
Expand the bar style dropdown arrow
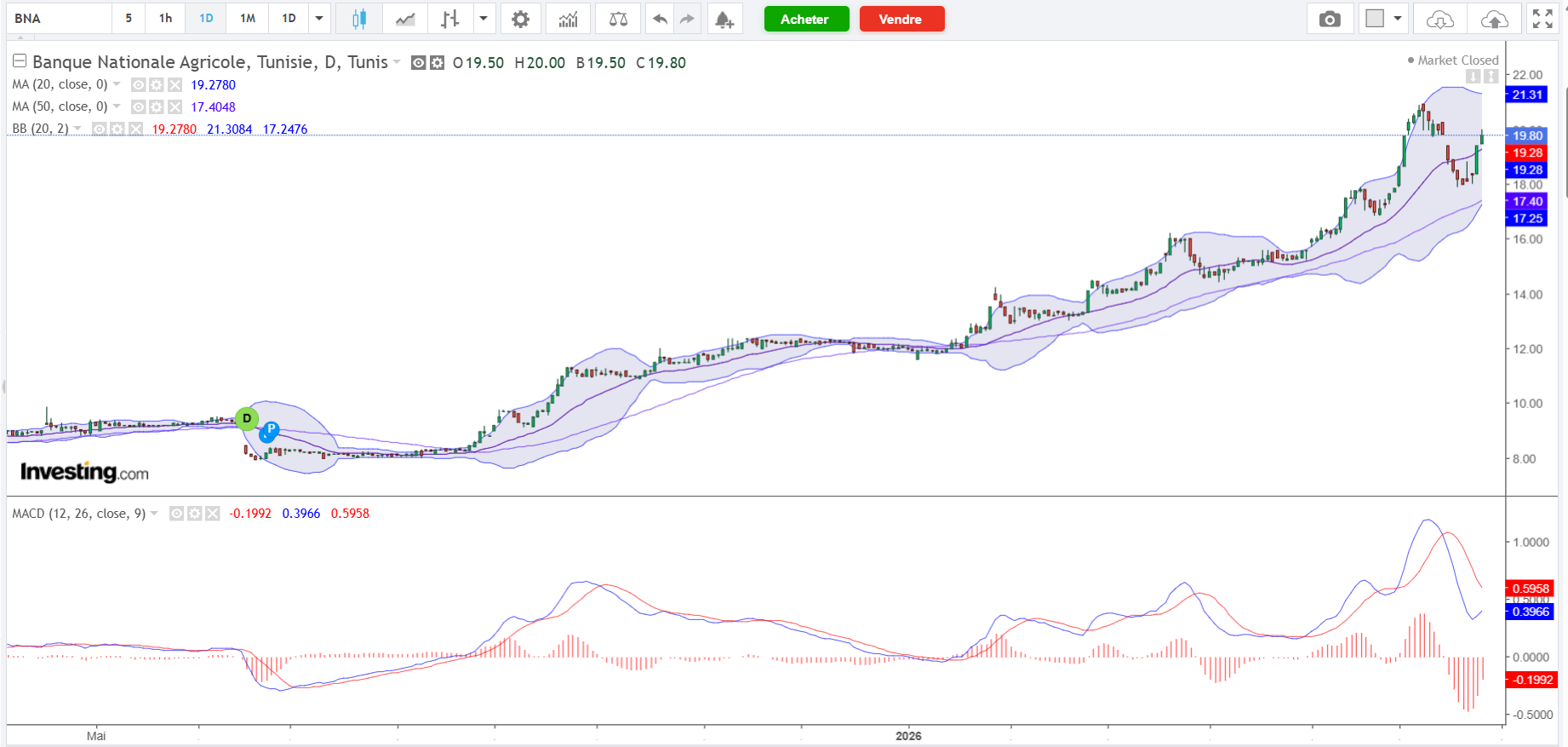click(x=484, y=19)
